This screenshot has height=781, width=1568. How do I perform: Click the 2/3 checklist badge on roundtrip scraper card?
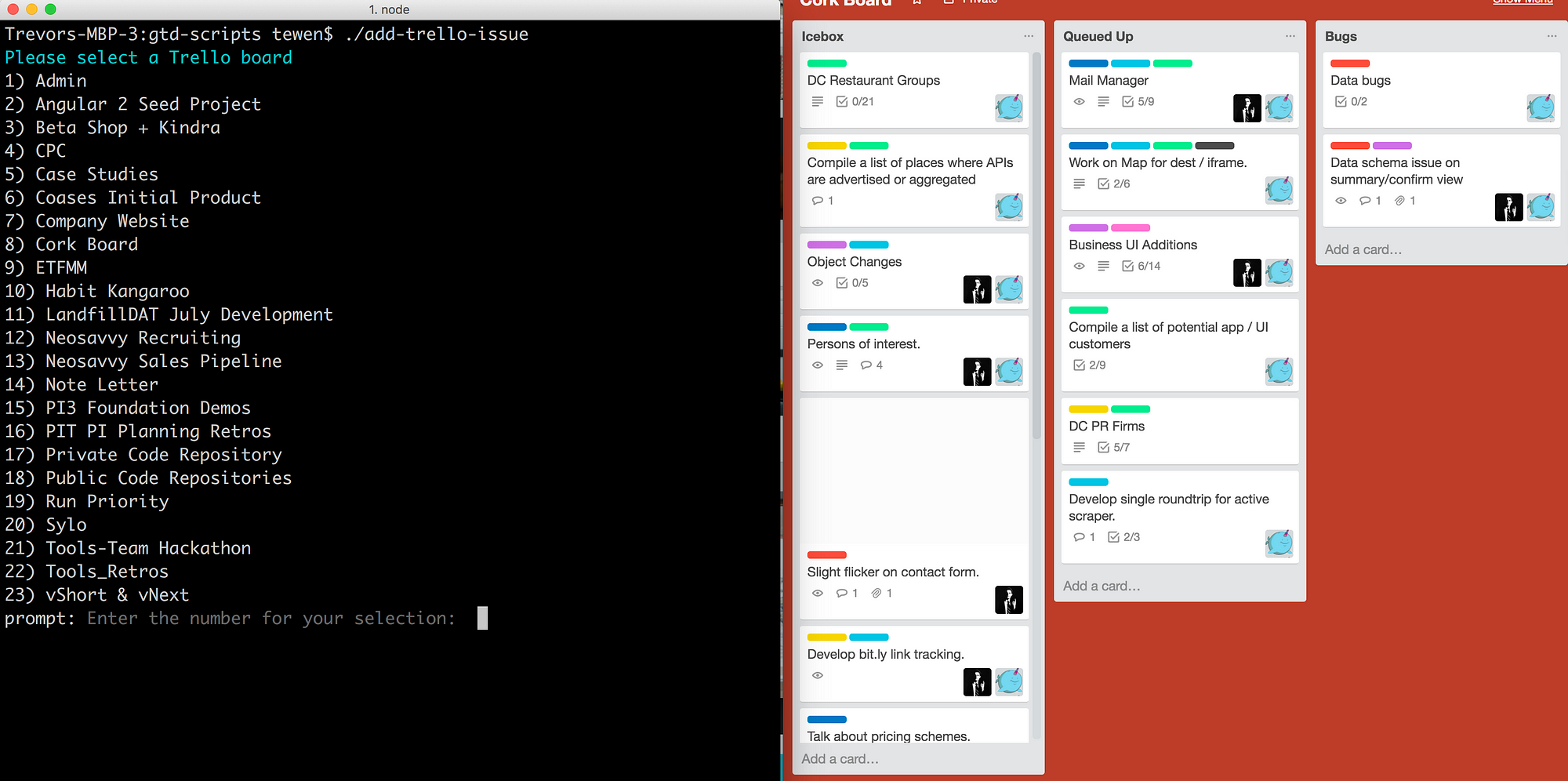(x=1123, y=537)
